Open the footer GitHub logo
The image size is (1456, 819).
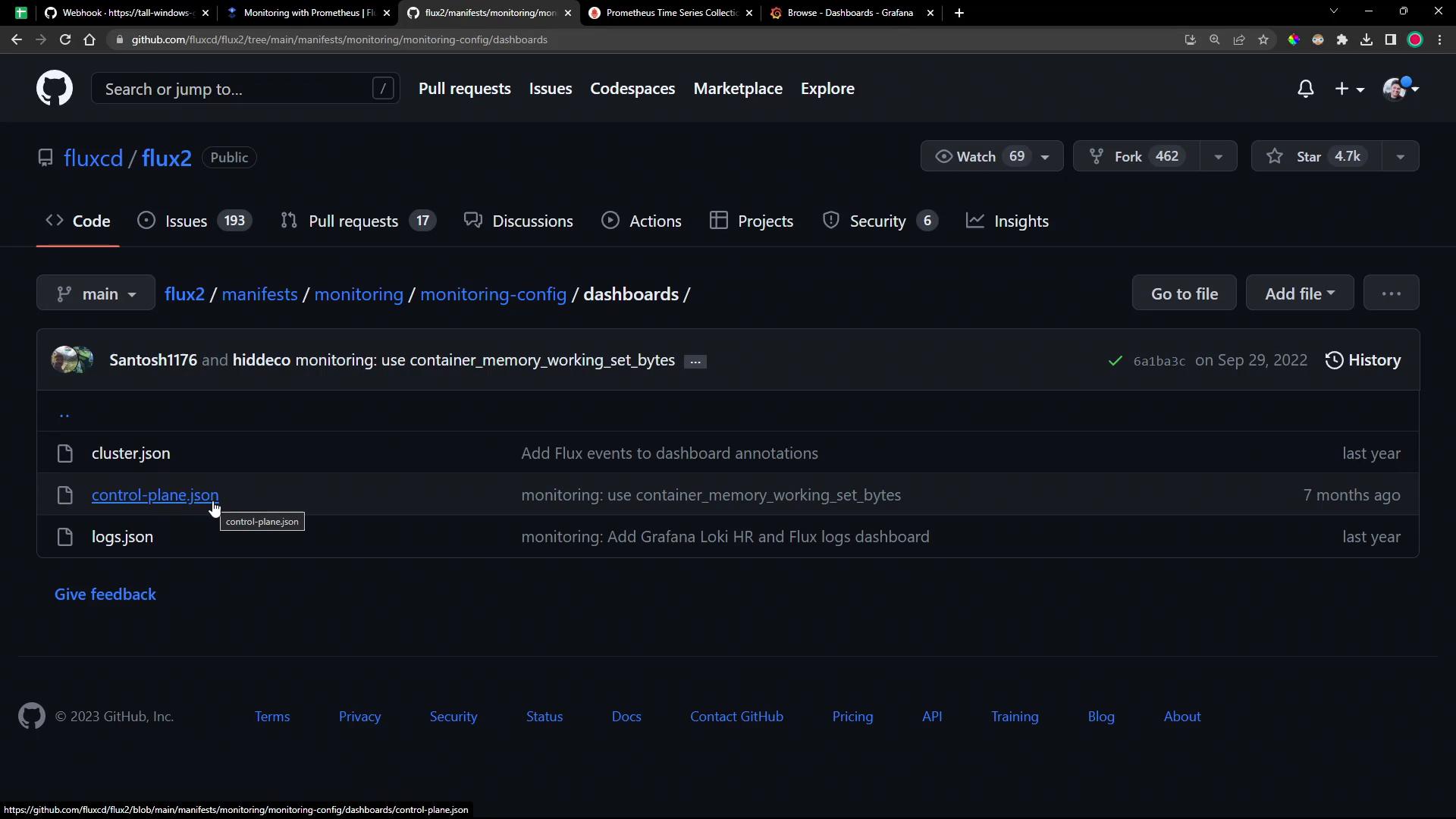click(32, 717)
